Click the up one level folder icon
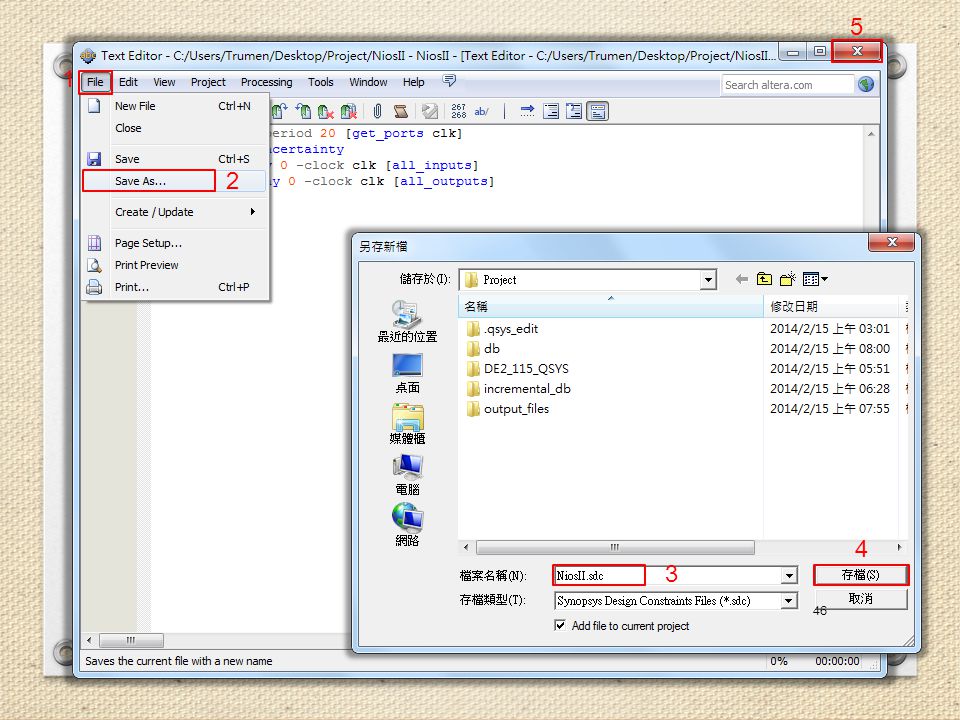The height and width of the screenshot is (720, 960). 764,279
